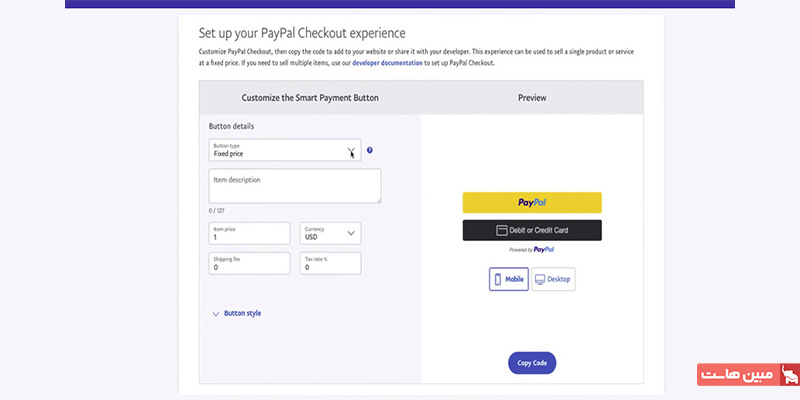The image size is (800, 400).
Task: Click the monitor icon in Desktop toggle
Action: (x=540, y=280)
